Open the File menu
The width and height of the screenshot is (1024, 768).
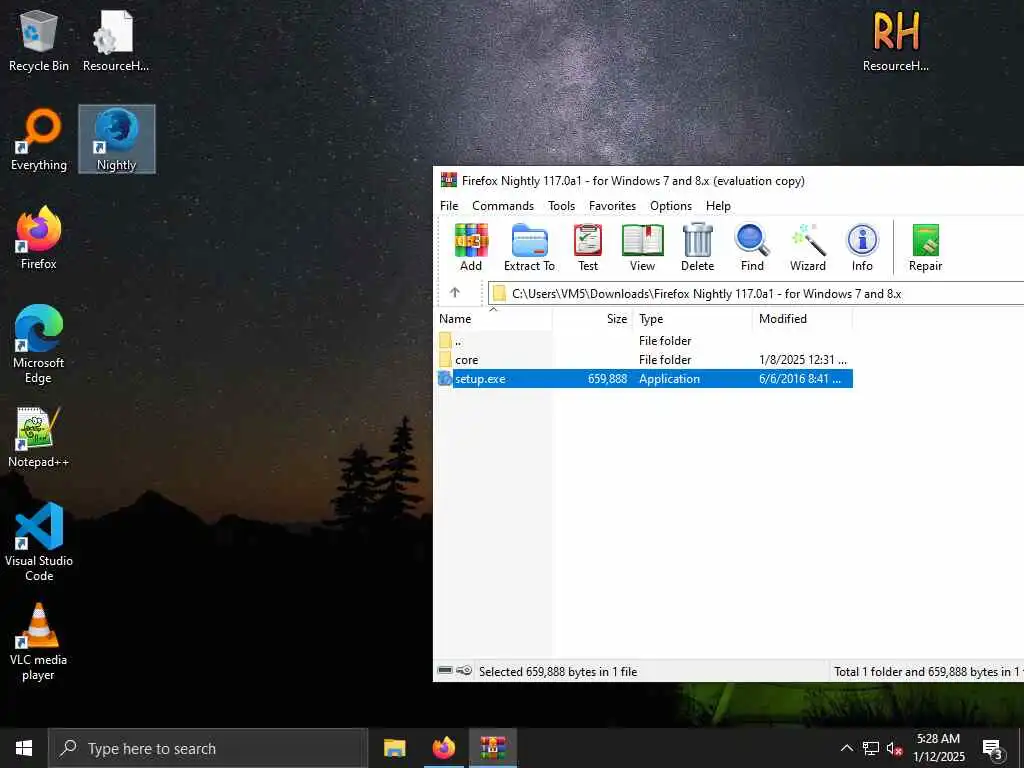(449, 206)
